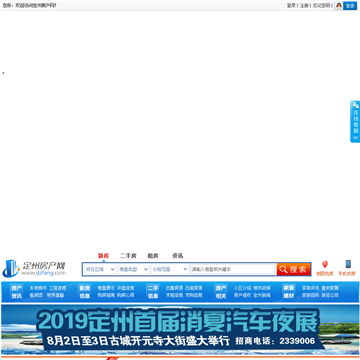Click the red 搜索 search button
This screenshot has width=360, height=360.
(294, 269)
